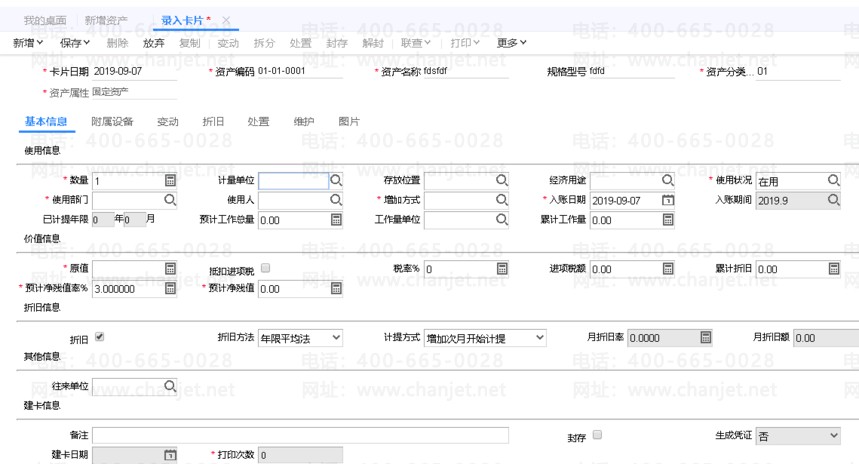Click lookup icon for 增加方式

click(x=503, y=200)
